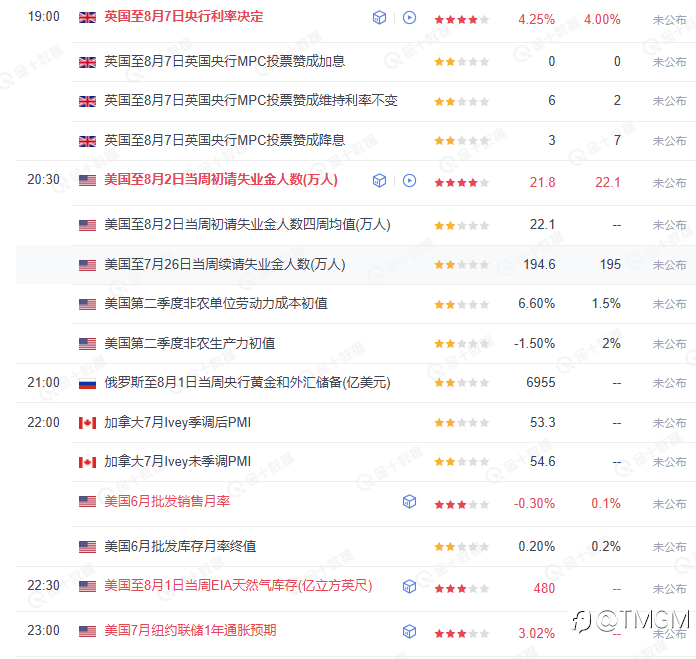The image size is (696, 659).
Task: Click US flag beside 非农单位劳动力成本初值 row
Action: 87,304
